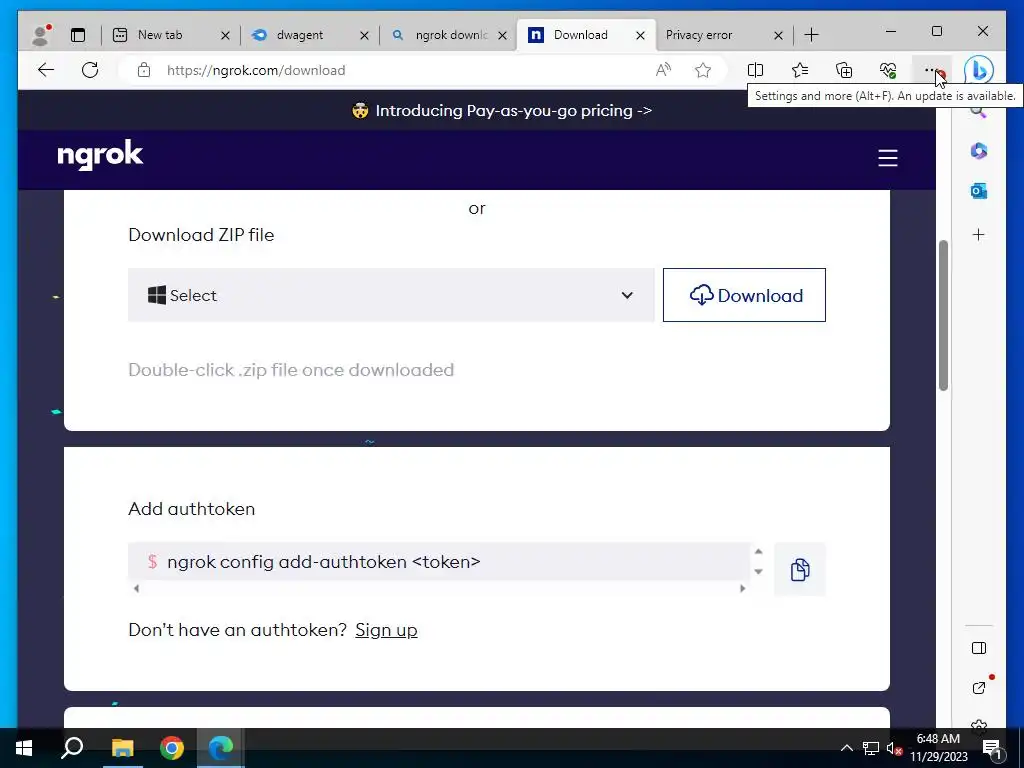This screenshot has height=768, width=1024.
Task: Open link in external window sidebar icon
Action: click(x=978, y=688)
